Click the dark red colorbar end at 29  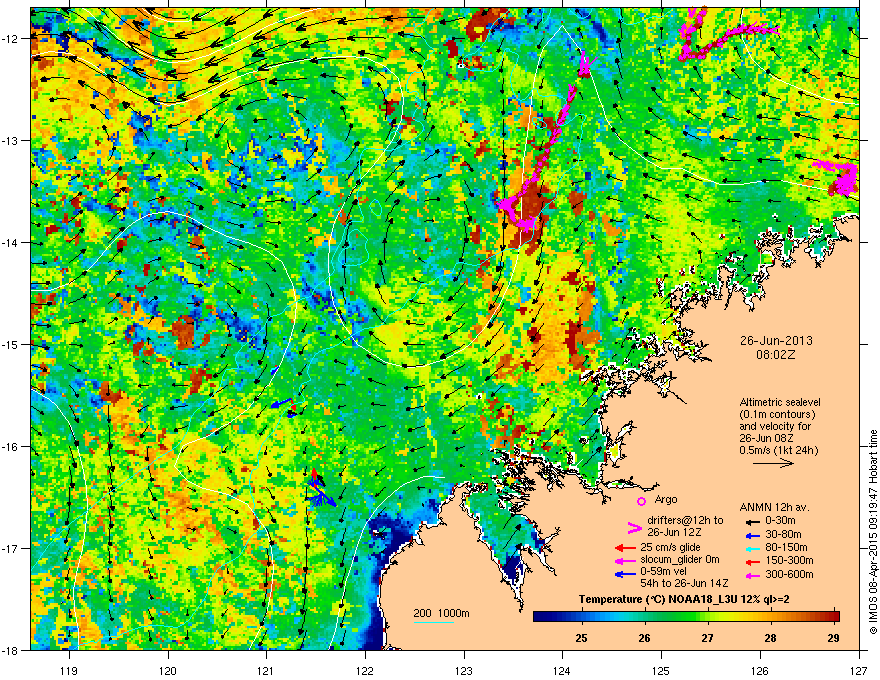click(834, 617)
